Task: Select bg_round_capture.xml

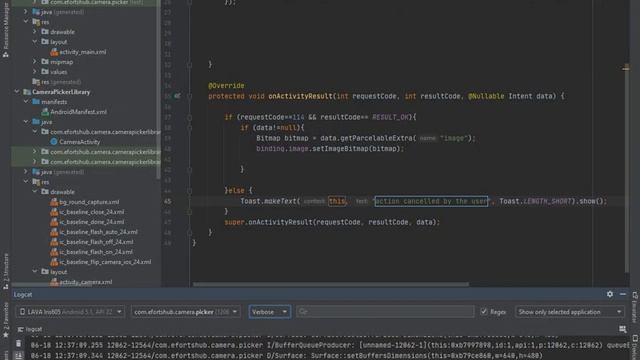Action: click(84, 202)
